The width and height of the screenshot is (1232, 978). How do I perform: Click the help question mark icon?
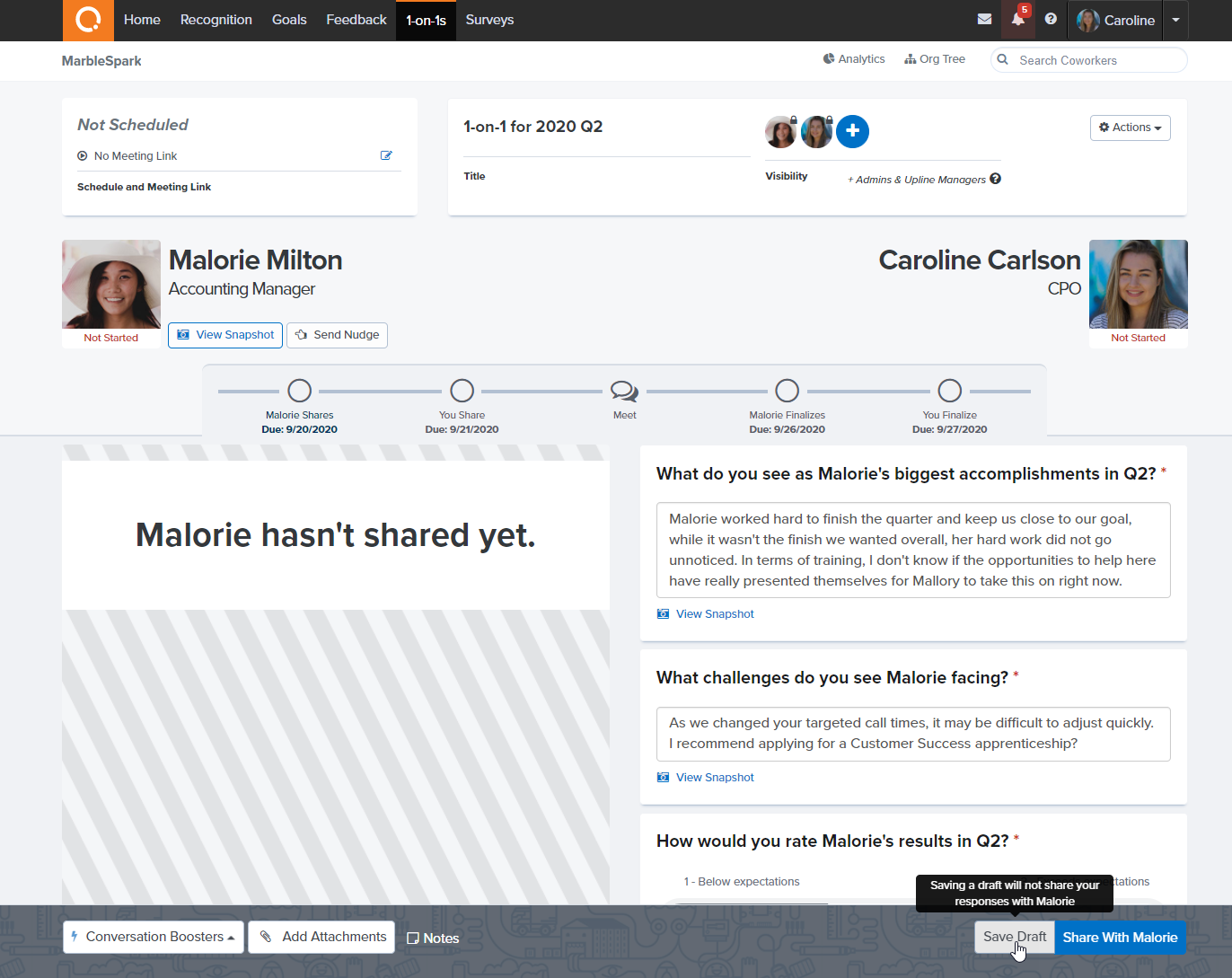tap(1051, 20)
